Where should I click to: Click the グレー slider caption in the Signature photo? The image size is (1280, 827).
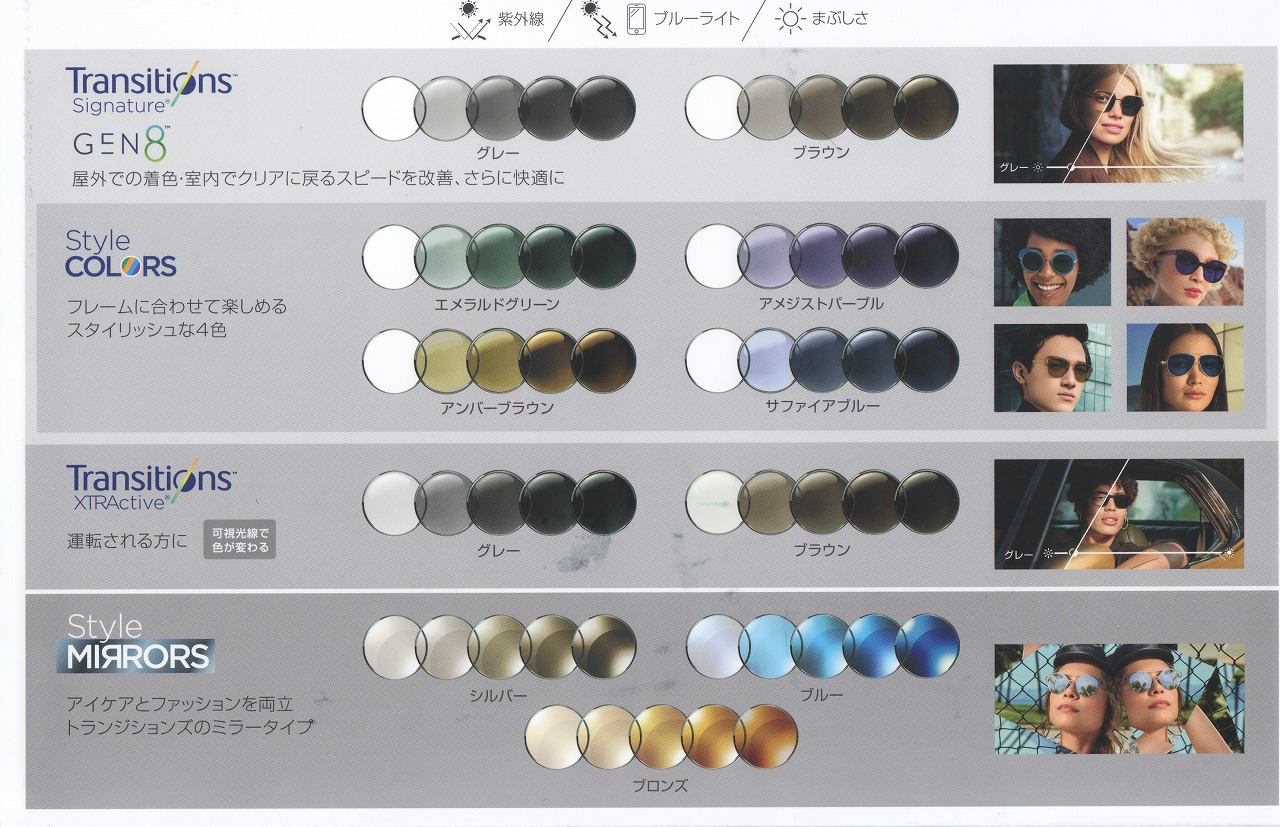pos(1014,167)
